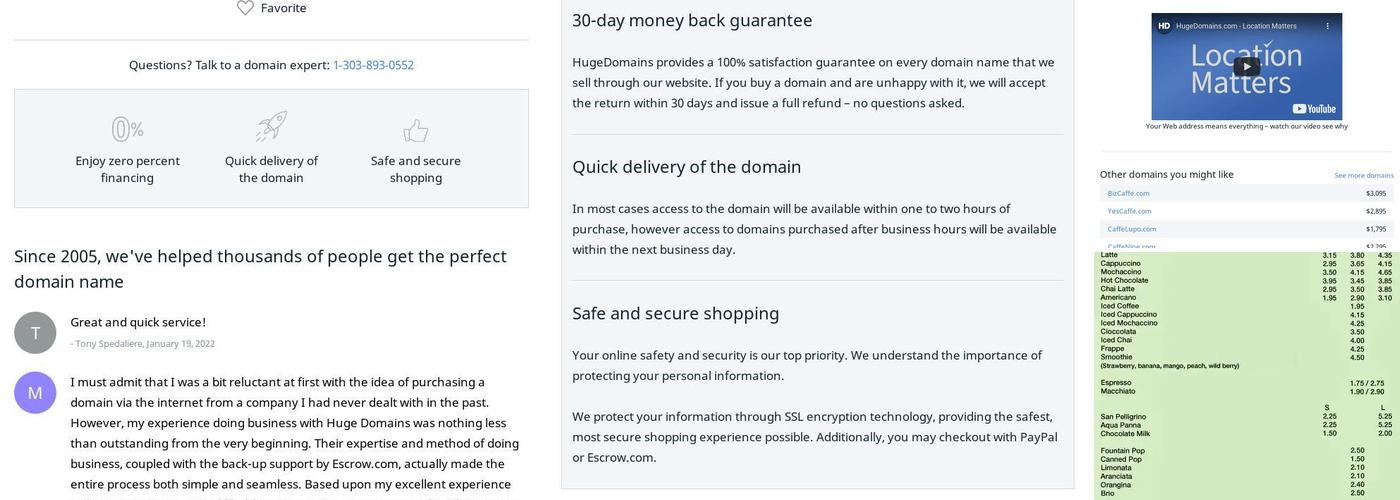This screenshot has height=500, width=1400.
Task: Click the YouTube logo on the video
Action: (1313, 109)
